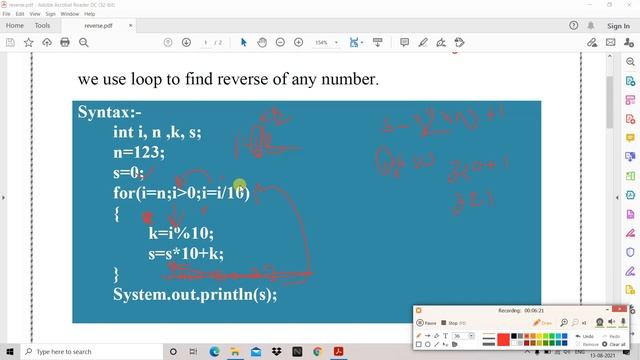
Task: Open the File menu
Action: tap(7, 14)
